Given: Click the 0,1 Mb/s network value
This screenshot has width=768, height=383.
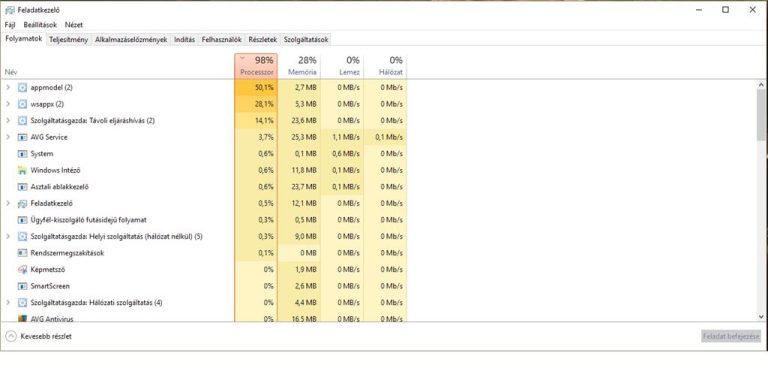Looking at the screenshot, I should (x=389, y=137).
